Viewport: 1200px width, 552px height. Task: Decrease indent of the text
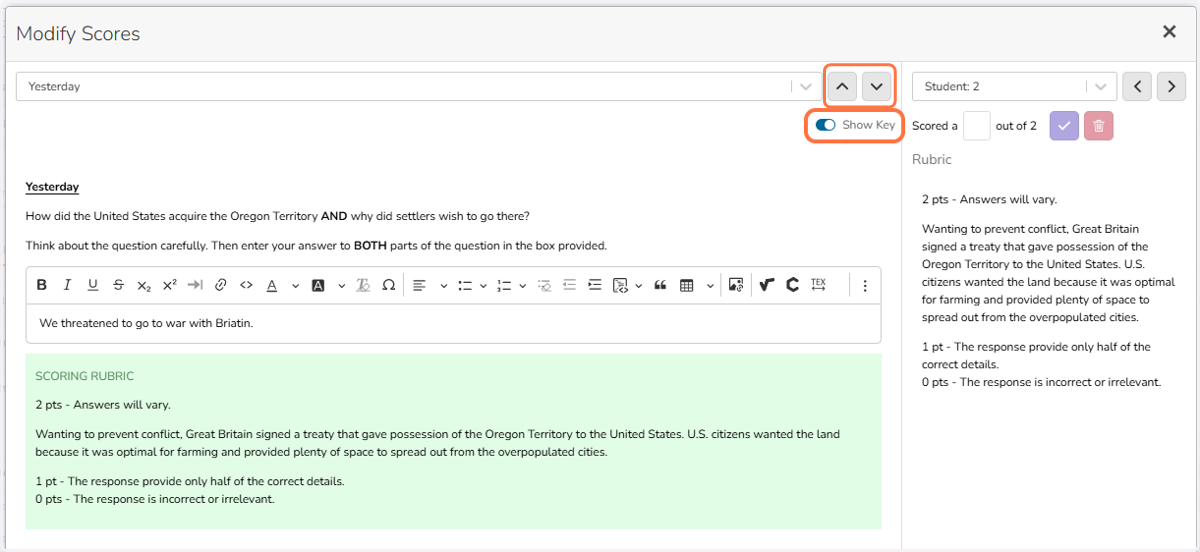(570, 285)
